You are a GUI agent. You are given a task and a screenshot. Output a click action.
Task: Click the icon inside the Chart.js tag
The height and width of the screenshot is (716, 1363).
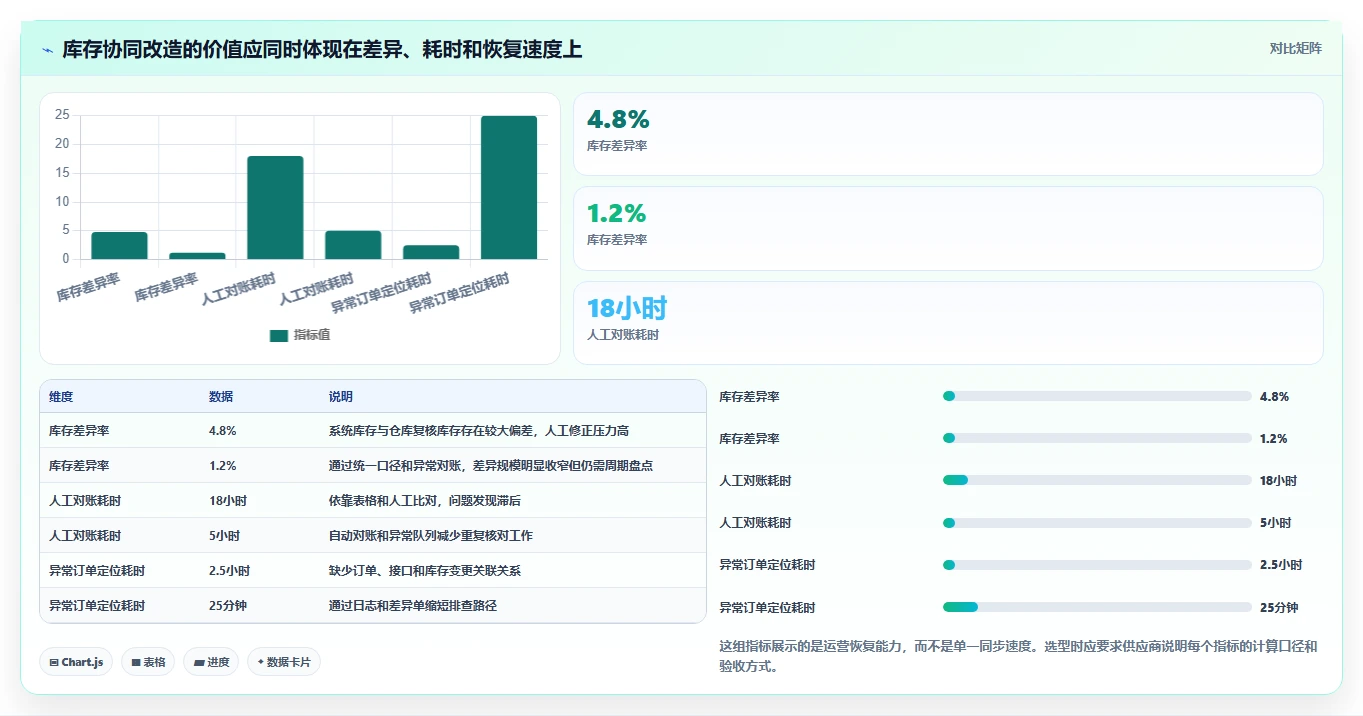coord(53,662)
